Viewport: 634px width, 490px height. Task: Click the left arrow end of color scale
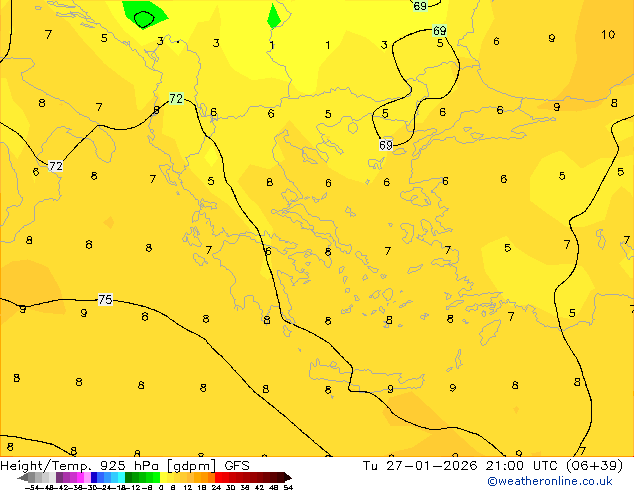coord(23,477)
